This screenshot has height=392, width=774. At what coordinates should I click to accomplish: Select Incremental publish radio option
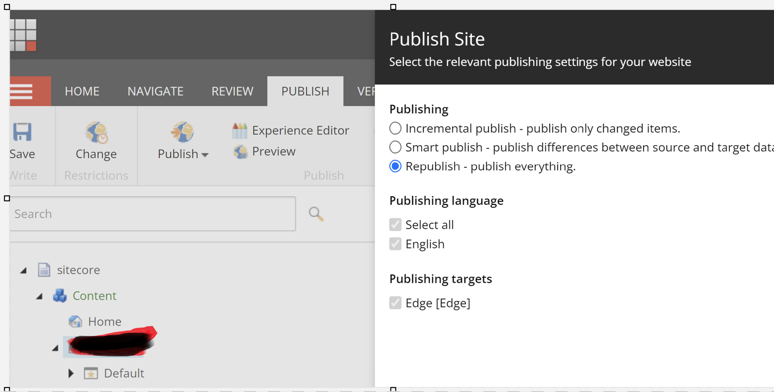(395, 128)
